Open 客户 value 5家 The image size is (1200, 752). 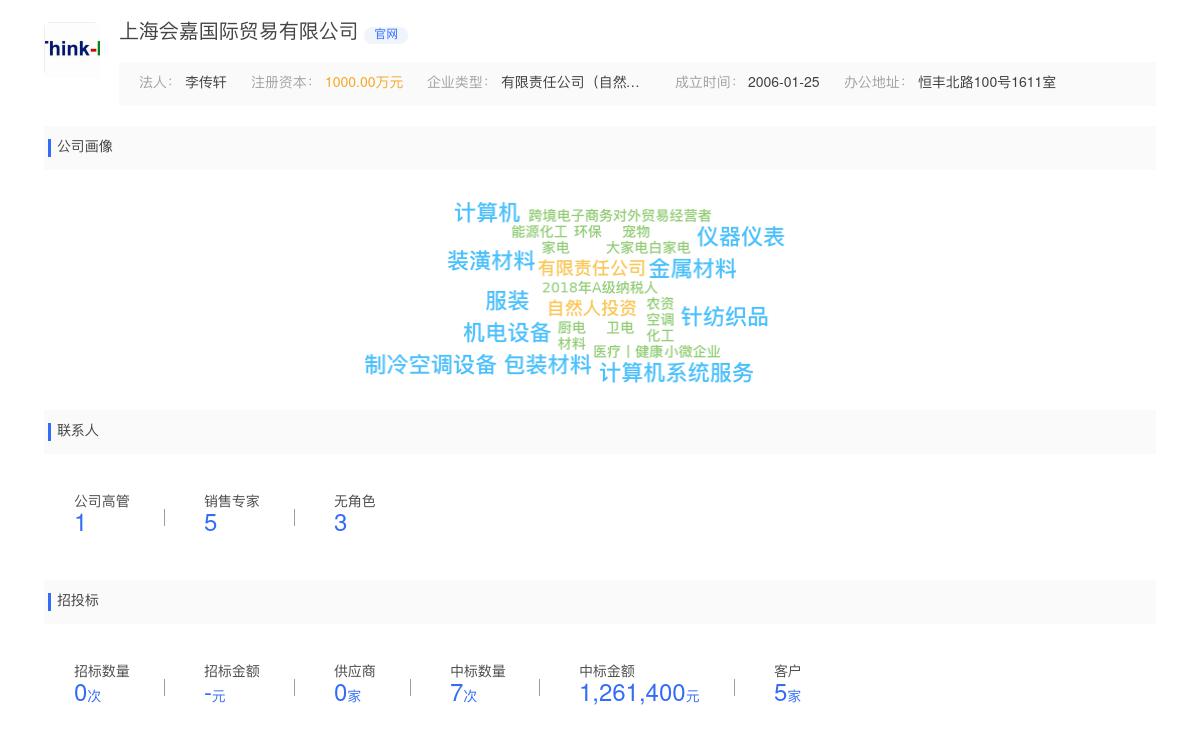tap(788, 693)
